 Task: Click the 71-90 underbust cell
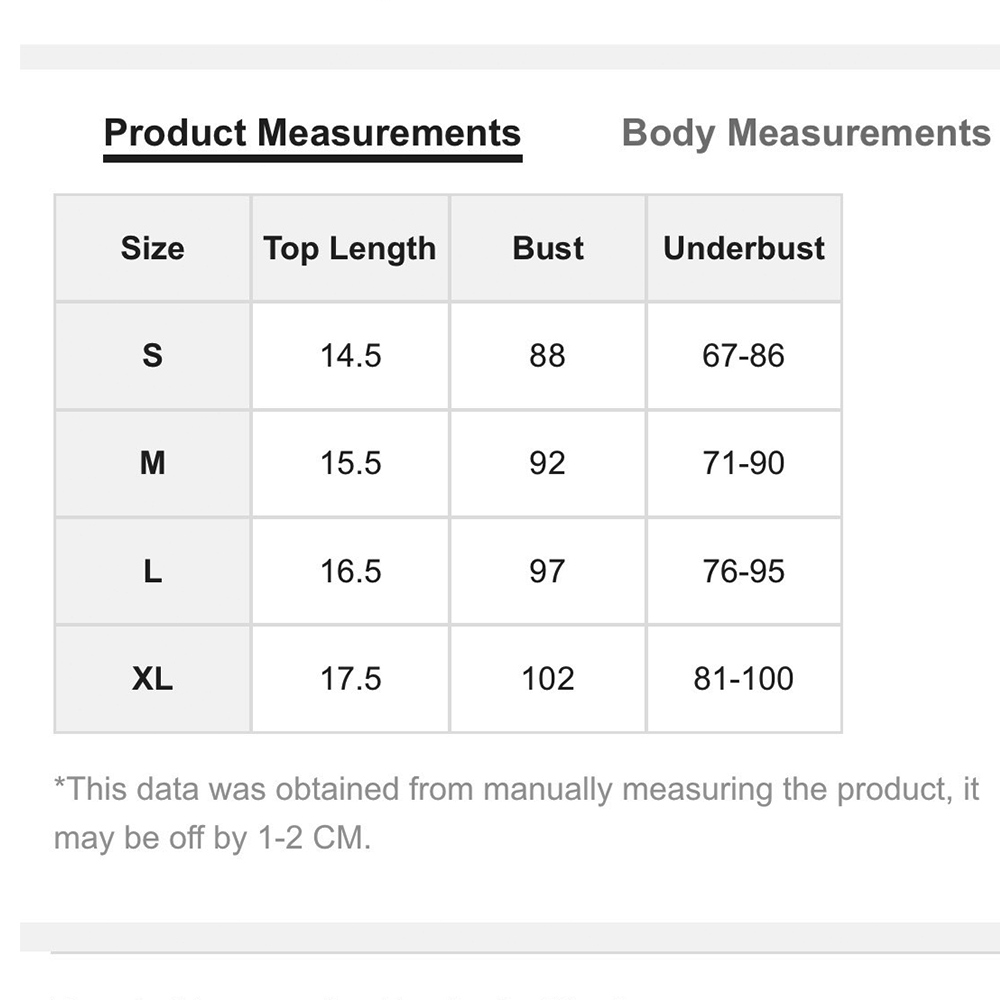coord(744,463)
